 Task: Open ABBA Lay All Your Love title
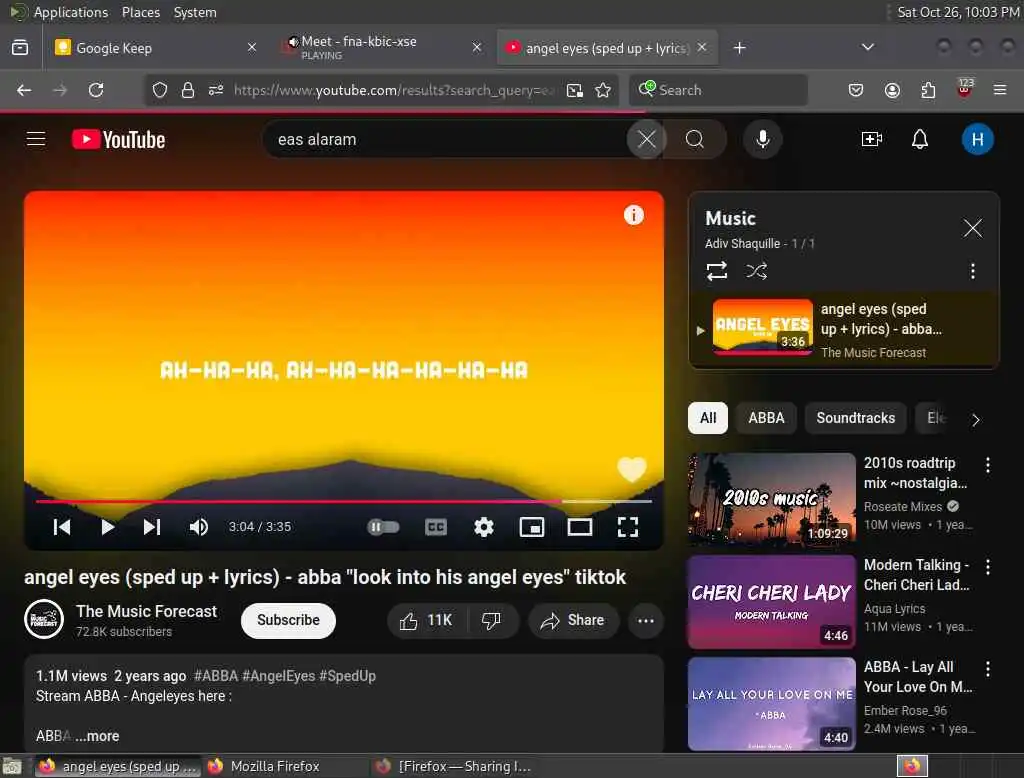click(x=918, y=676)
